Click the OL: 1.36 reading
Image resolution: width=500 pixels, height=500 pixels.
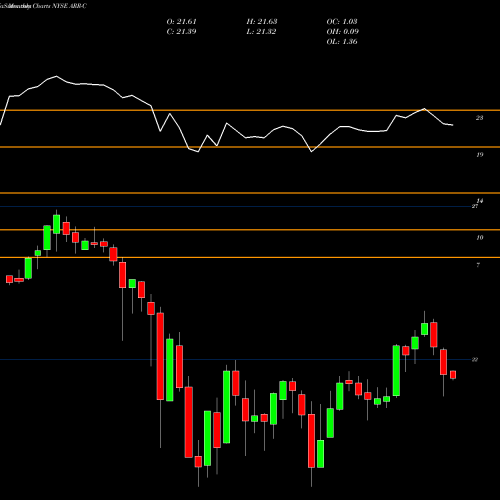pos(342,42)
